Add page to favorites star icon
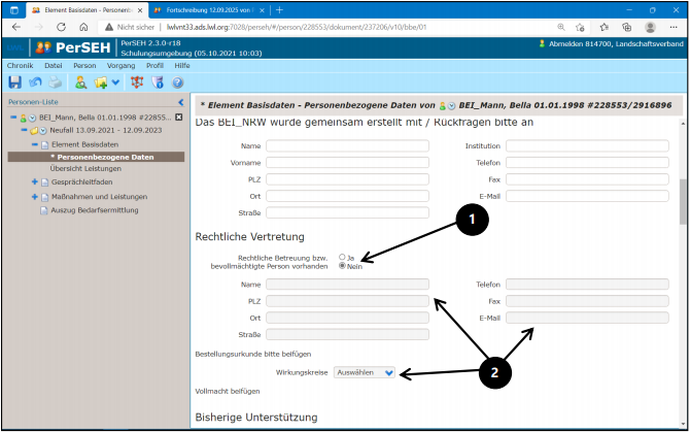 point(580,27)
